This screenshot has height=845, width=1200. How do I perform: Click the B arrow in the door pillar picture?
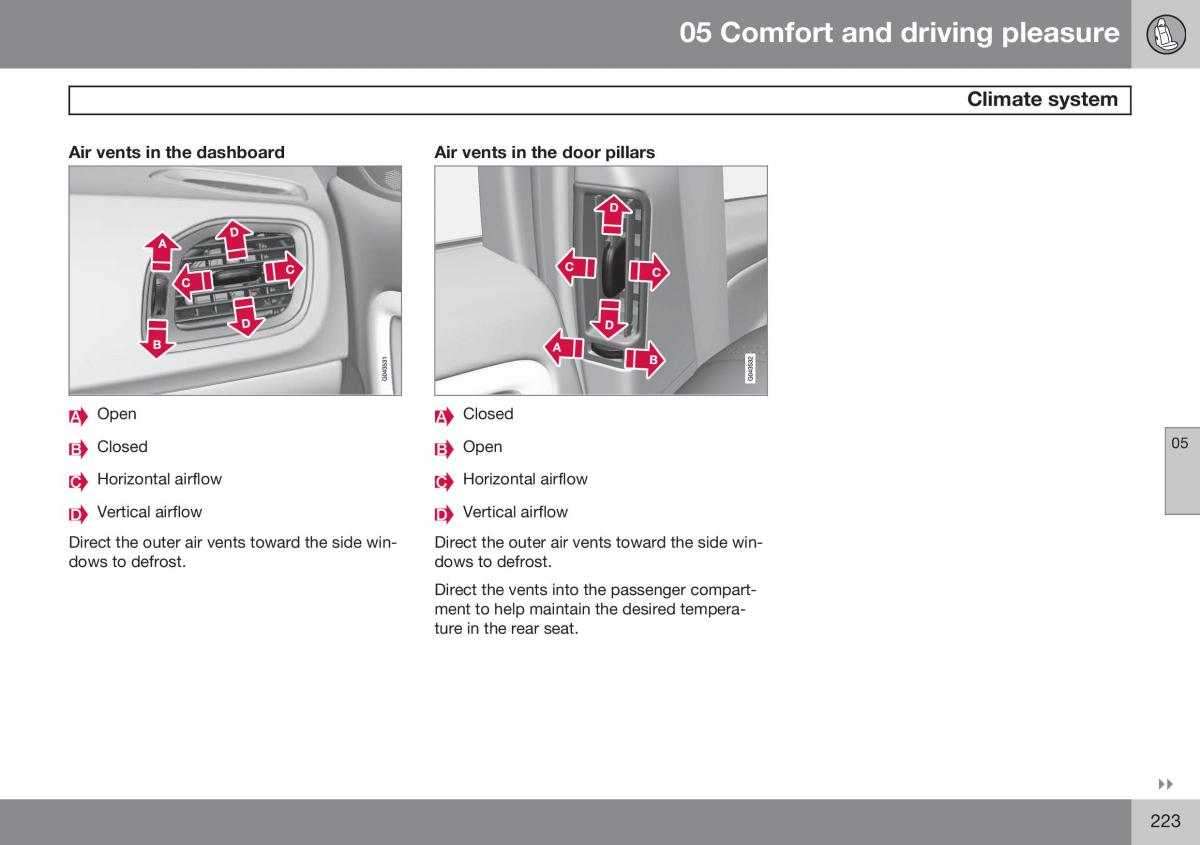pos(645,358)
